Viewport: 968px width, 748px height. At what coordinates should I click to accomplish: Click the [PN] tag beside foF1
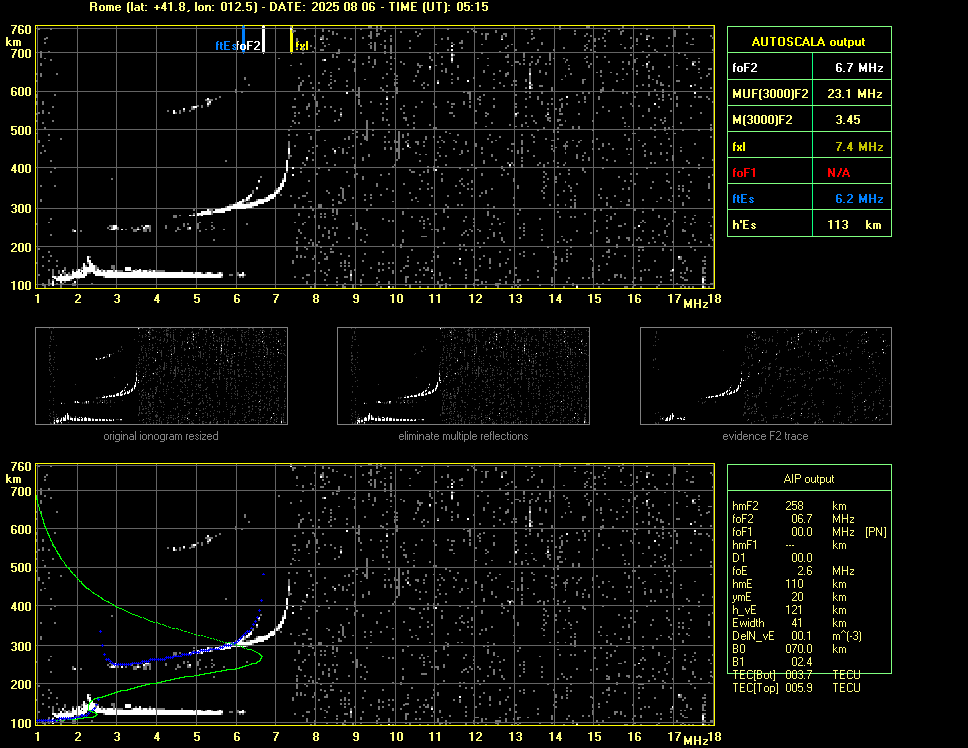pyautogui.click(x=876, y=532)
